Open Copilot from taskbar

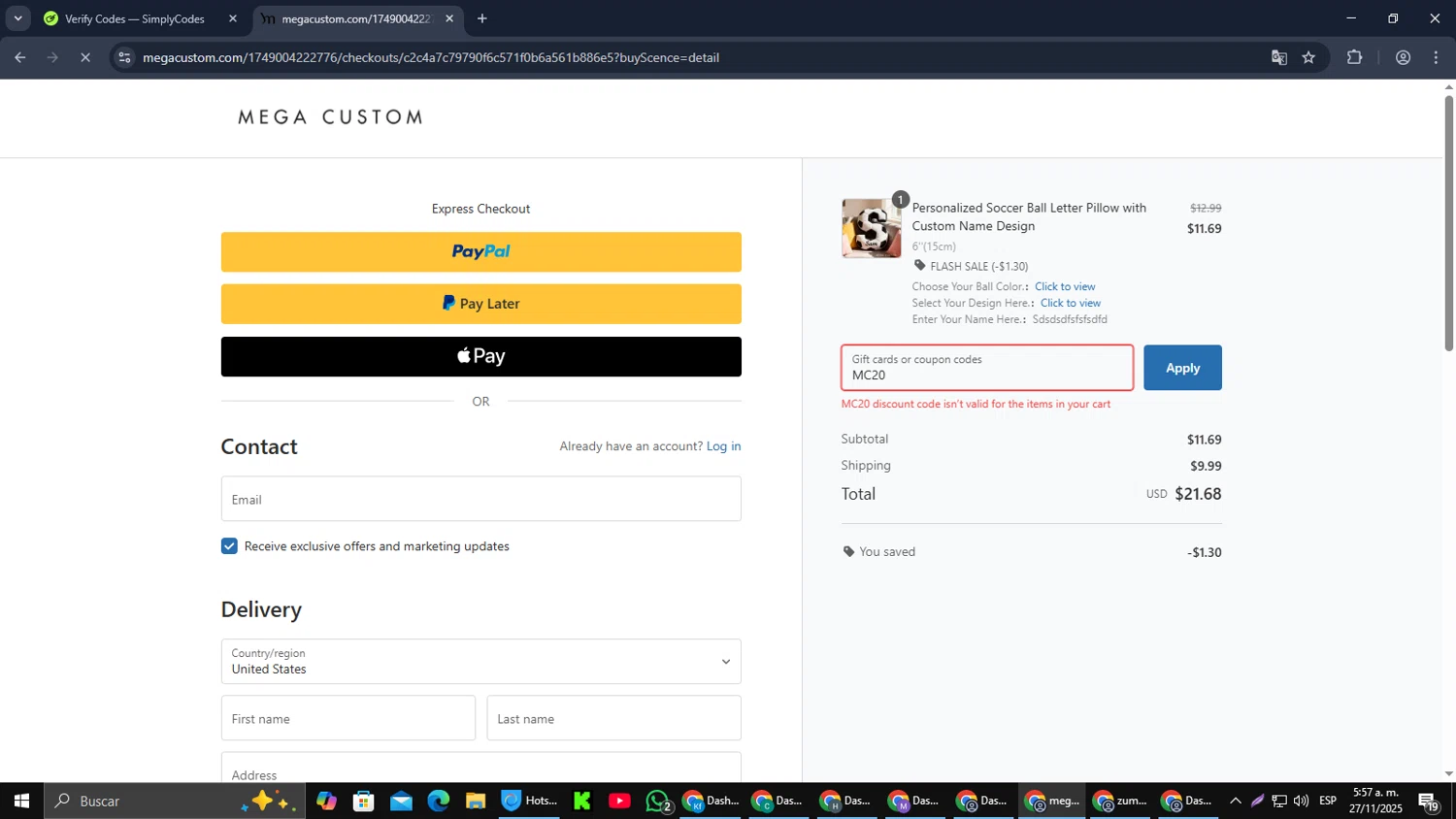coord(326,801)
